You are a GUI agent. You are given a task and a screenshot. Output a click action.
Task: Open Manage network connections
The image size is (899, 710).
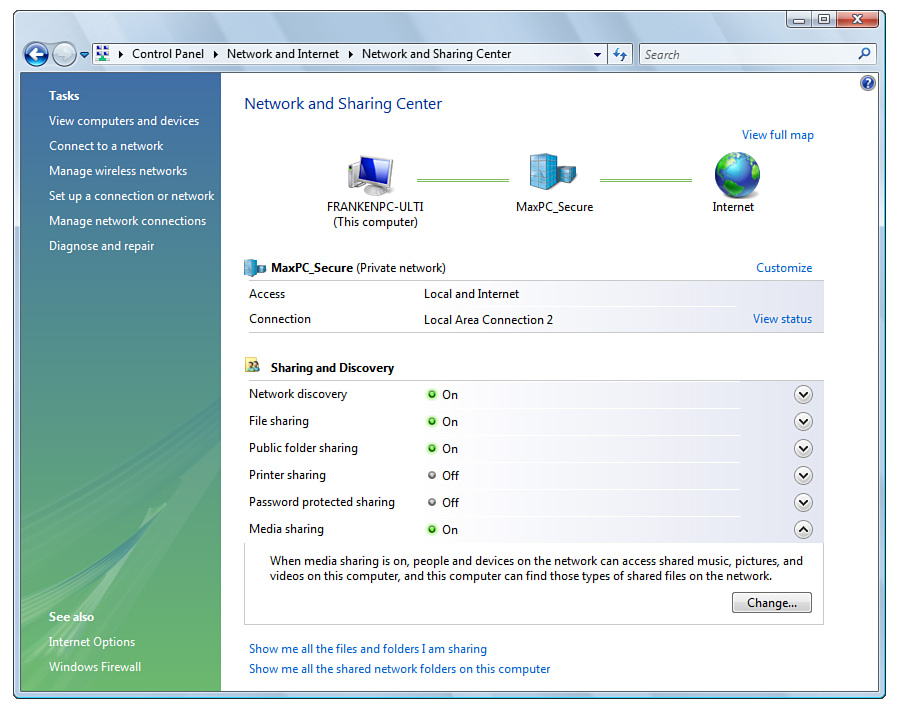(x=127, y=221)
